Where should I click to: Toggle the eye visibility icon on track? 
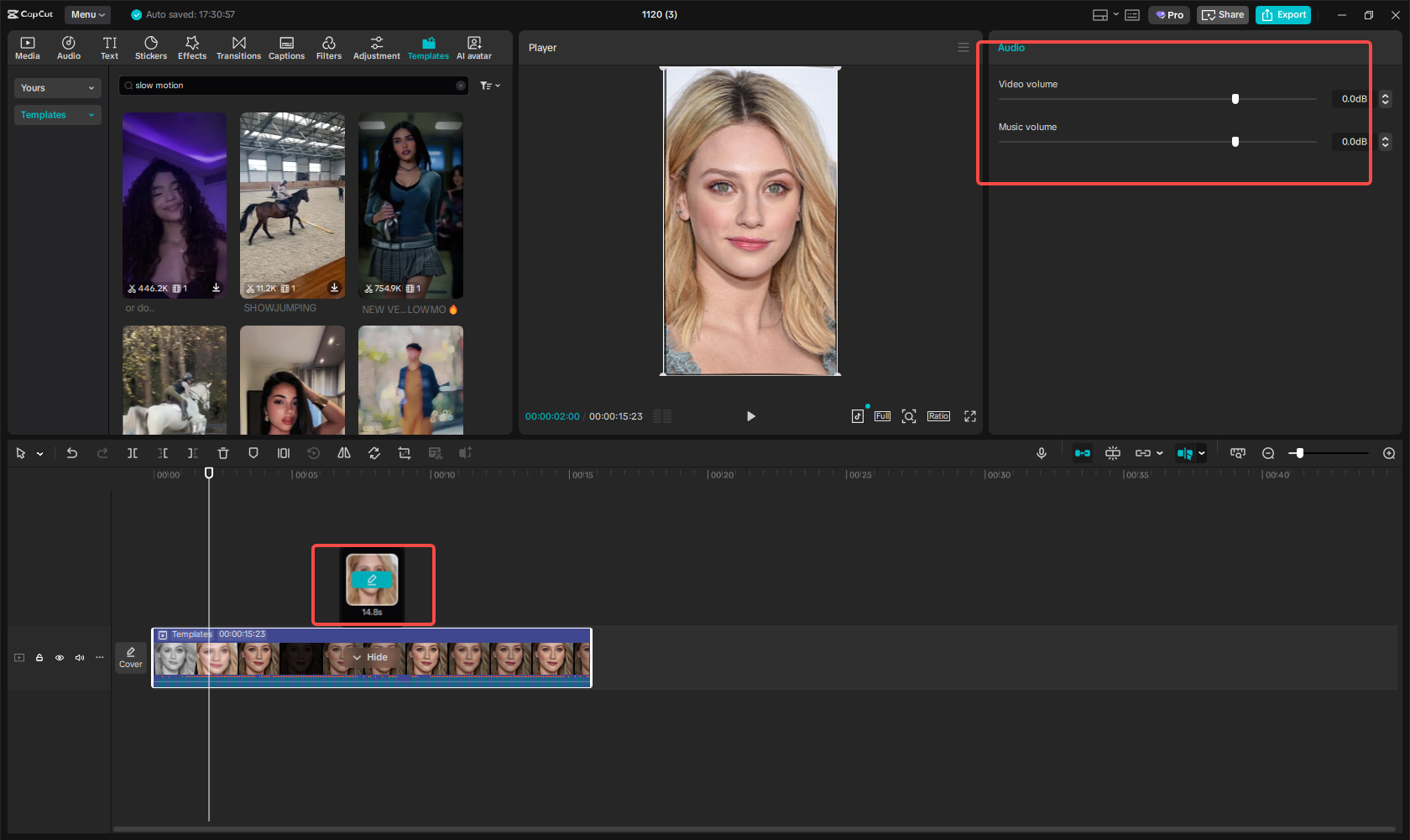(x=59, y=657)
